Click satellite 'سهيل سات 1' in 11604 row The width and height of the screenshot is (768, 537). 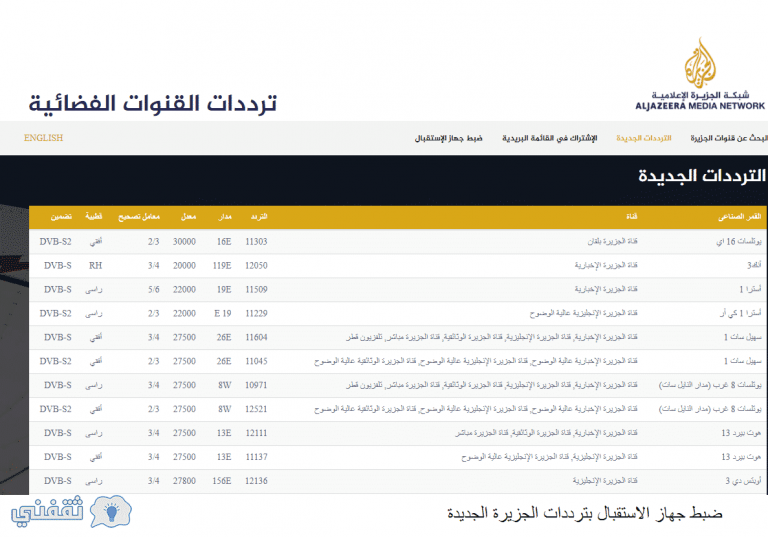(743, 338)
